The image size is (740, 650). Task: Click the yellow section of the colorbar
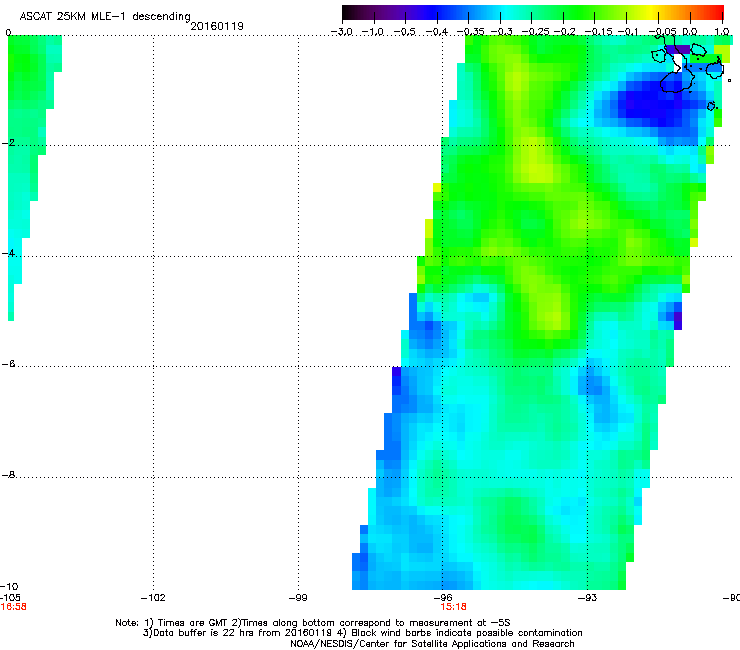click(650, 13)
